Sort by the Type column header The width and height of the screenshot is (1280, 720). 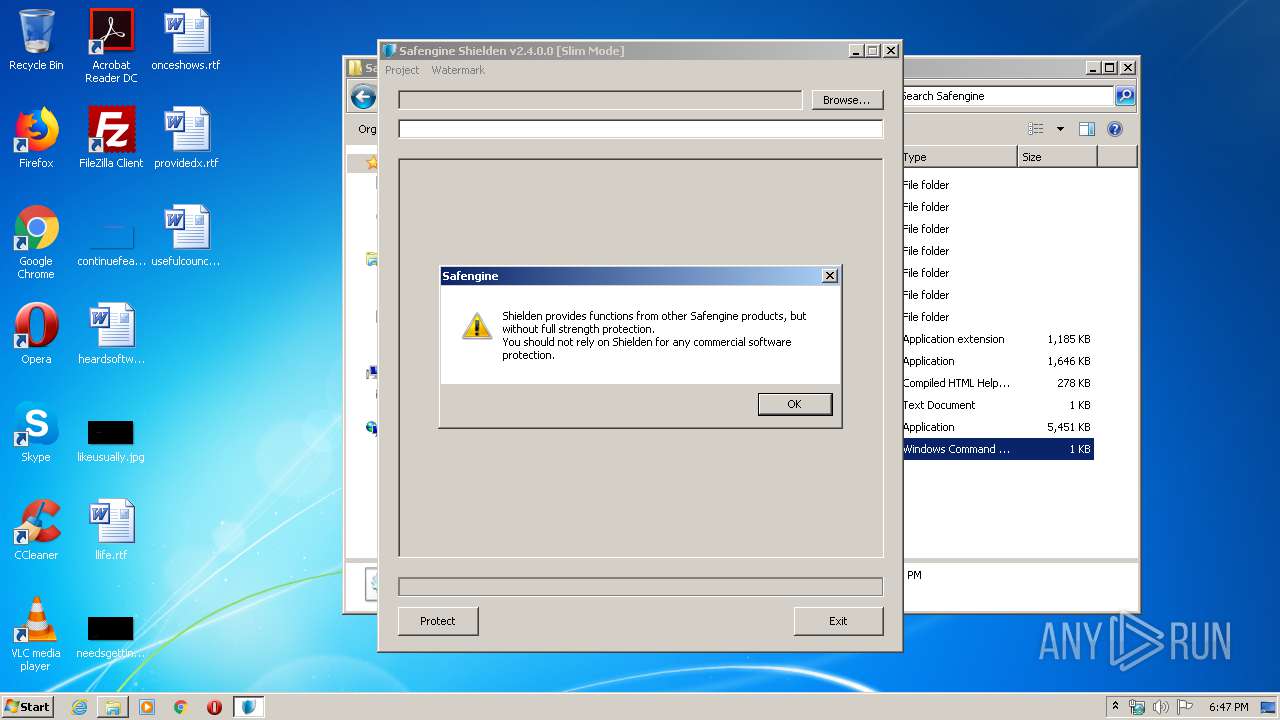[x=959, y=157]
